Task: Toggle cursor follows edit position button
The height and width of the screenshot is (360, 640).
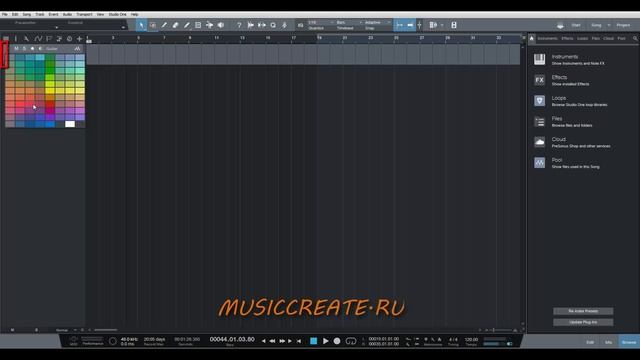Action: [x=420, y=25]
